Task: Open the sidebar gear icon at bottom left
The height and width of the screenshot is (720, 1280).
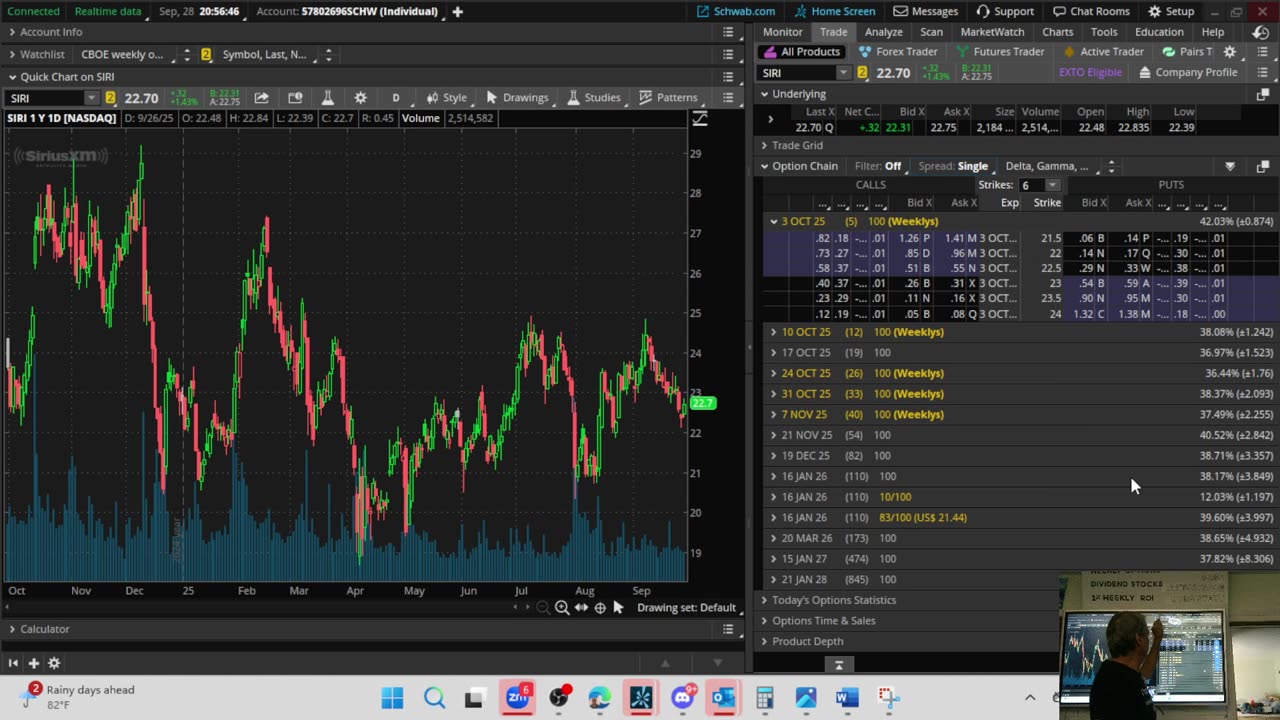Action: coord(54,663)
